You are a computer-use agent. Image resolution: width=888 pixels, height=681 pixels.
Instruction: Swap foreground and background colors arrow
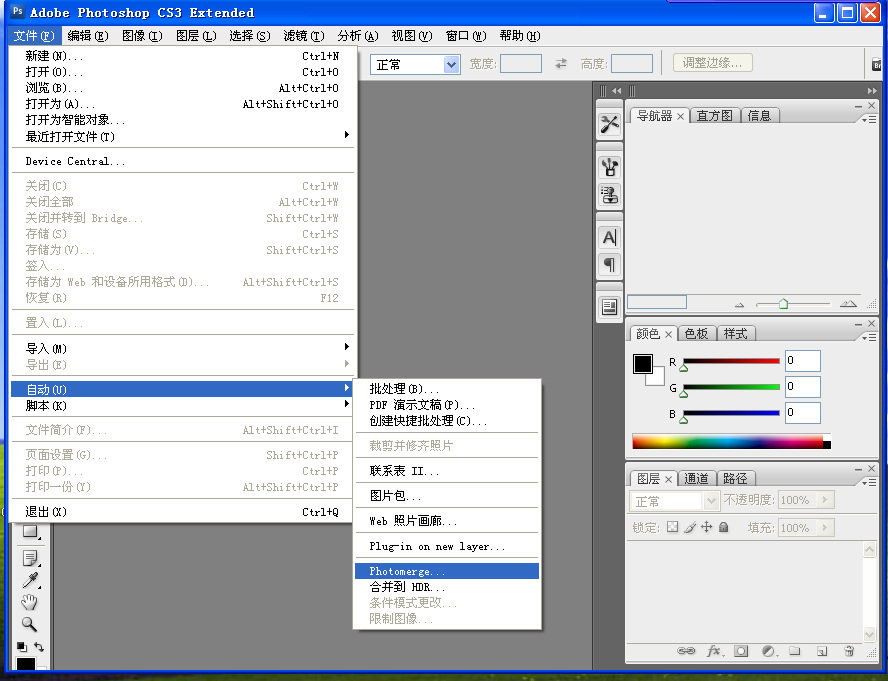point(39,646)
